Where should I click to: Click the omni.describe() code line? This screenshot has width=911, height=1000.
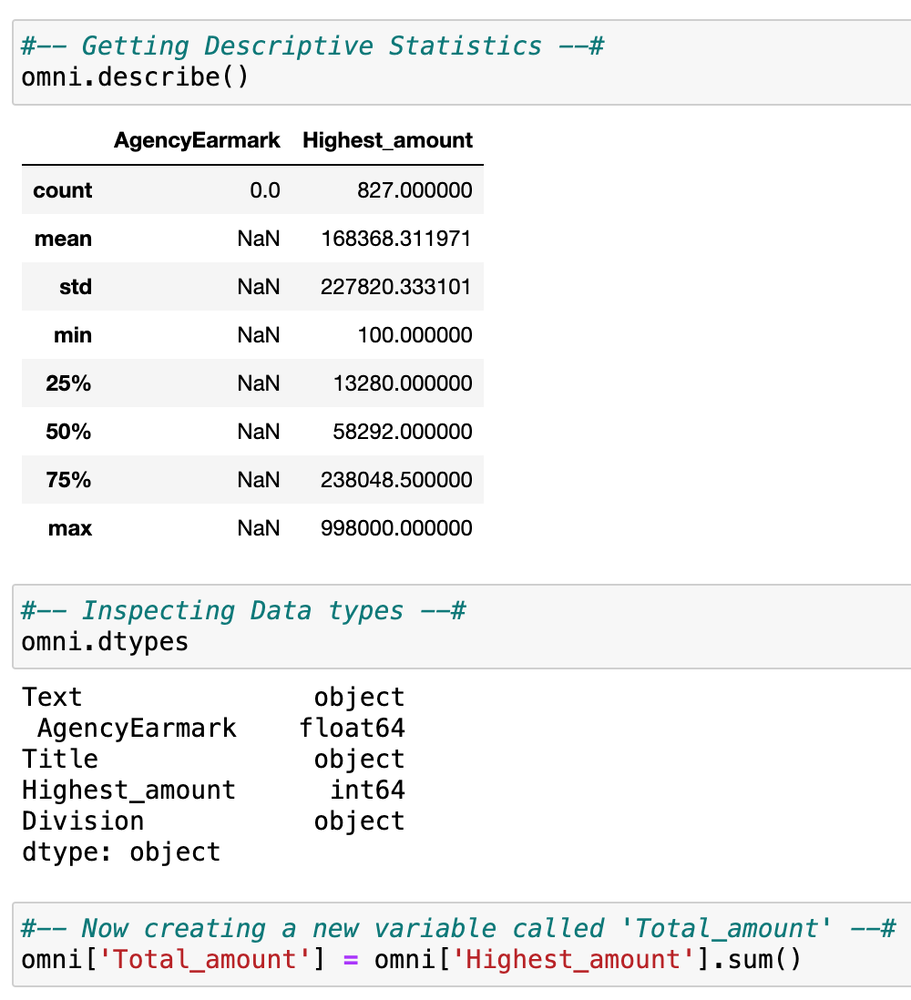[135, 77]
